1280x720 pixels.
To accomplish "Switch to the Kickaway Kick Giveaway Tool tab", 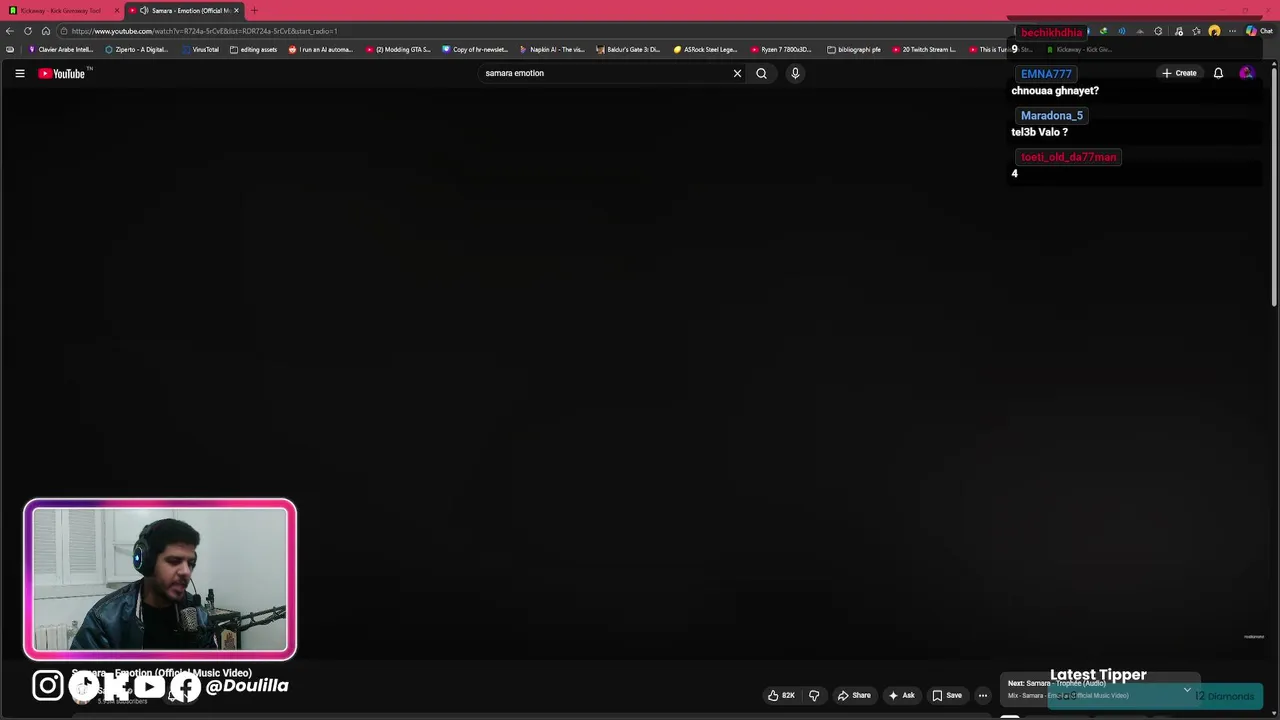I will [60, 10].
